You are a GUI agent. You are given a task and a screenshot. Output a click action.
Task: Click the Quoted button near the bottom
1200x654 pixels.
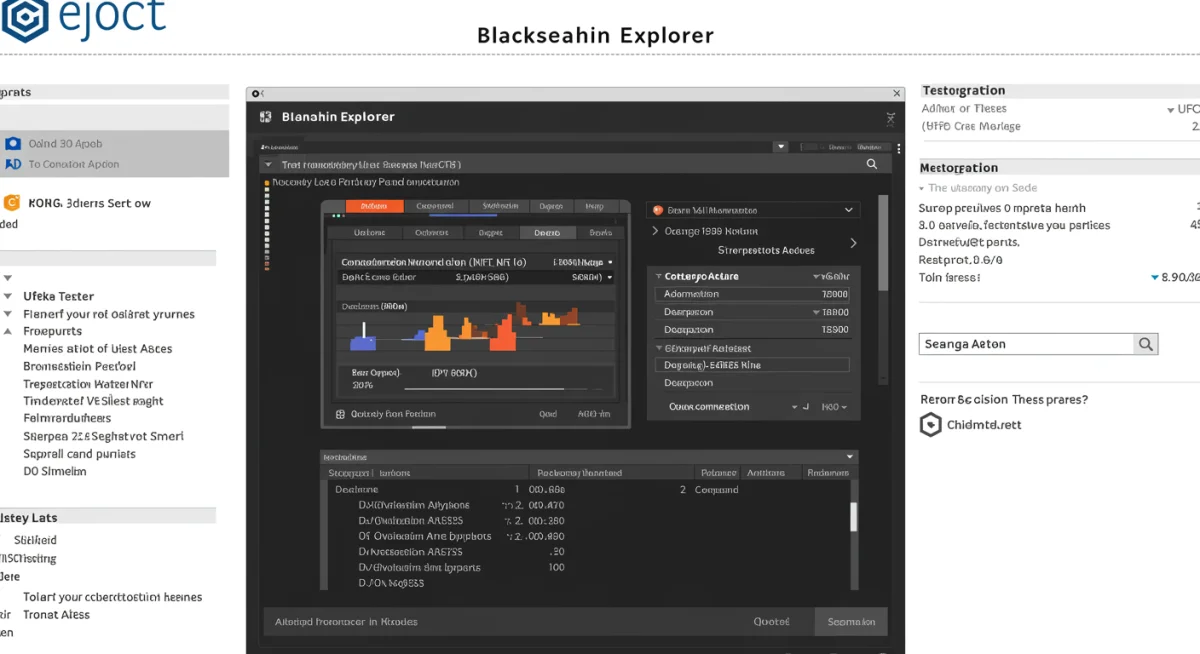tap(771, 621)
